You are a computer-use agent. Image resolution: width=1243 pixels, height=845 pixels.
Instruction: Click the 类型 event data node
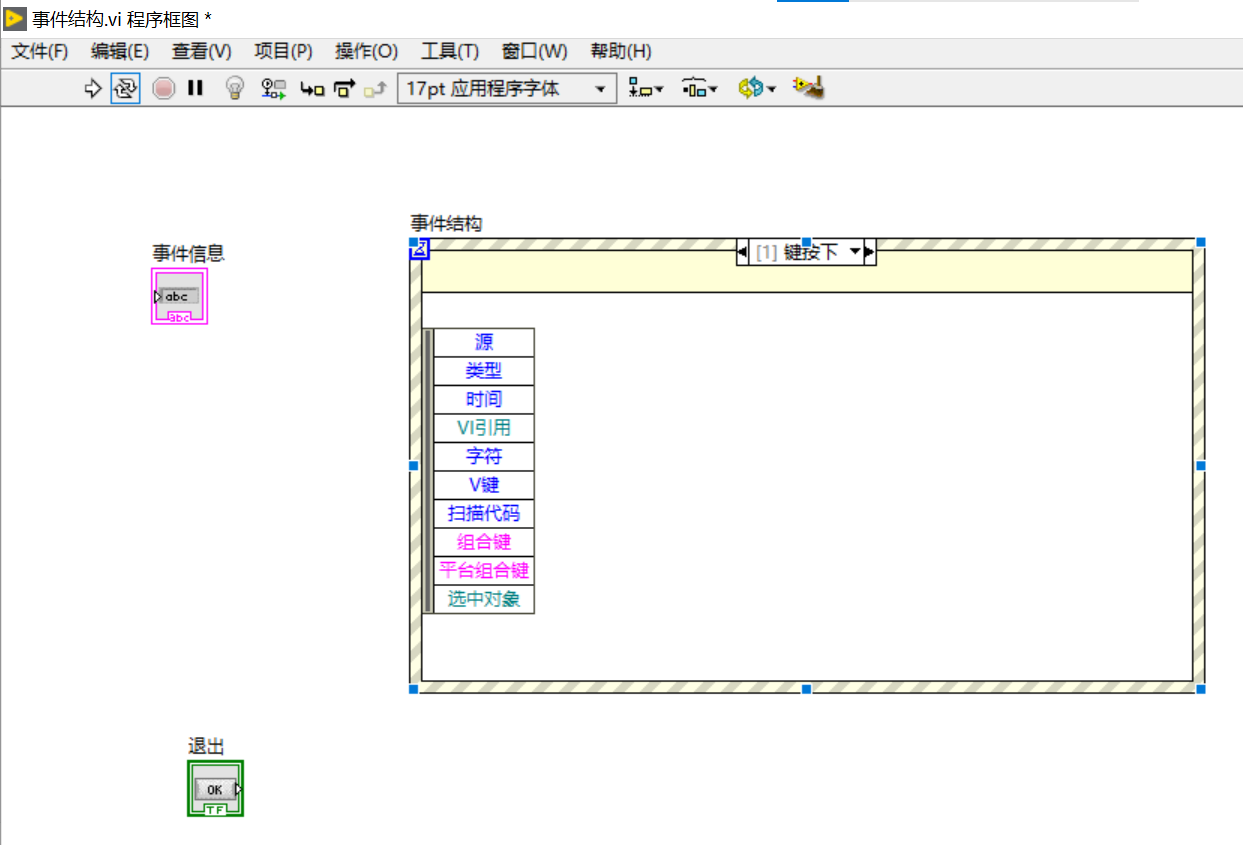tap(484, 371)
